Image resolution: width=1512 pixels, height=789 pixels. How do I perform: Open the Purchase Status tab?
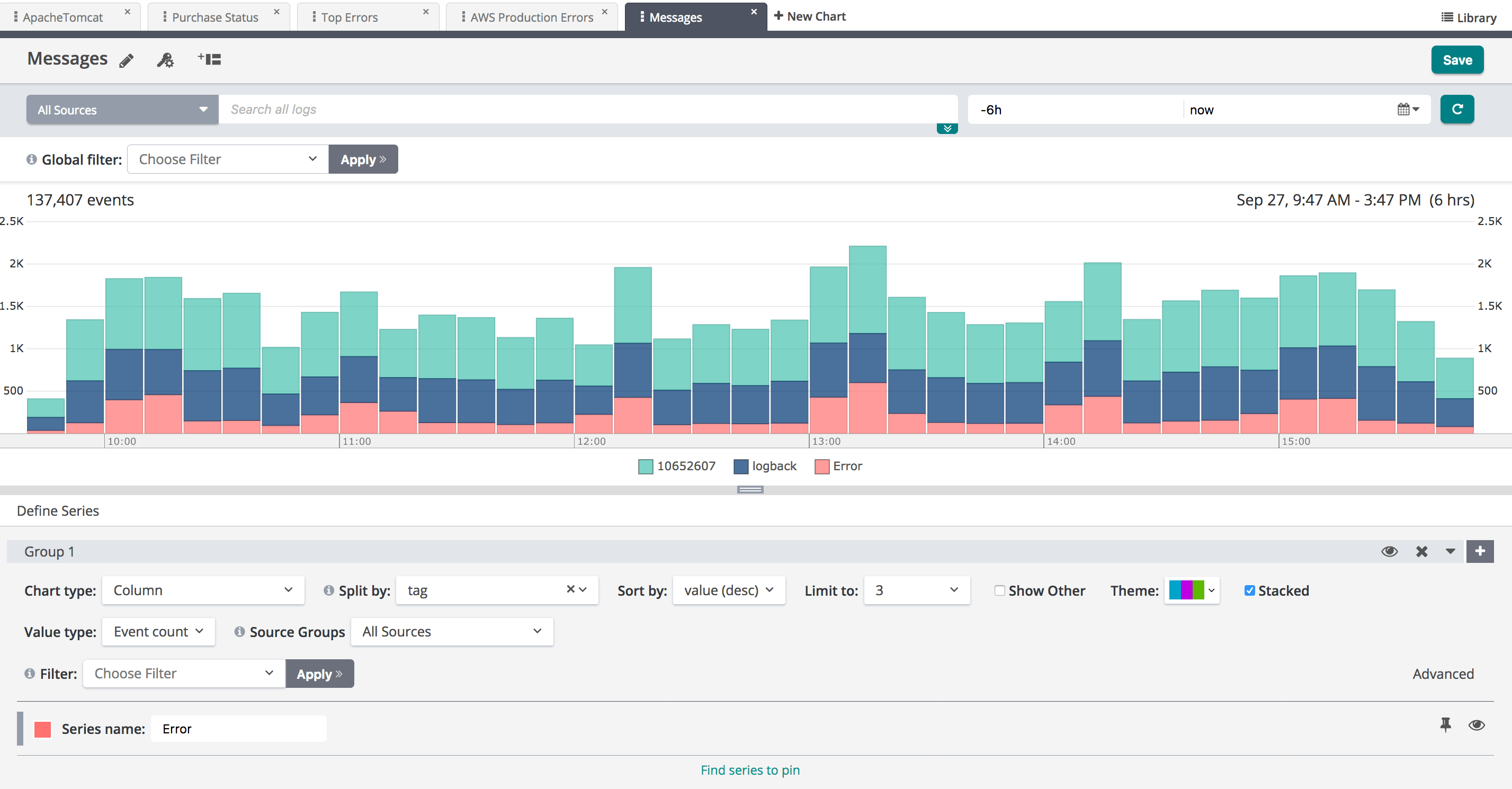(215, 17)
